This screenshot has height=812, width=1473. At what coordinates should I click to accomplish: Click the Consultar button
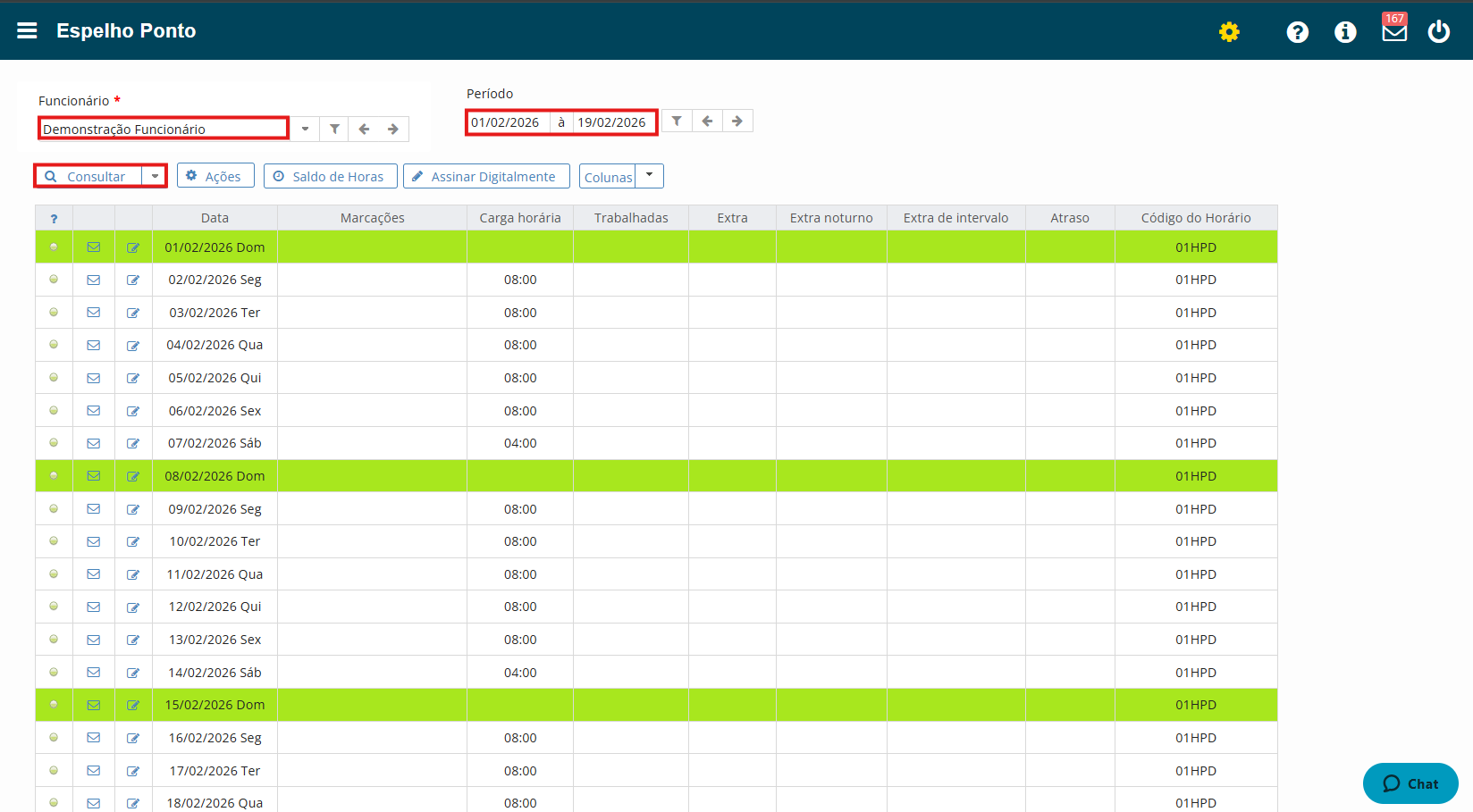click(x=88, y=176)
